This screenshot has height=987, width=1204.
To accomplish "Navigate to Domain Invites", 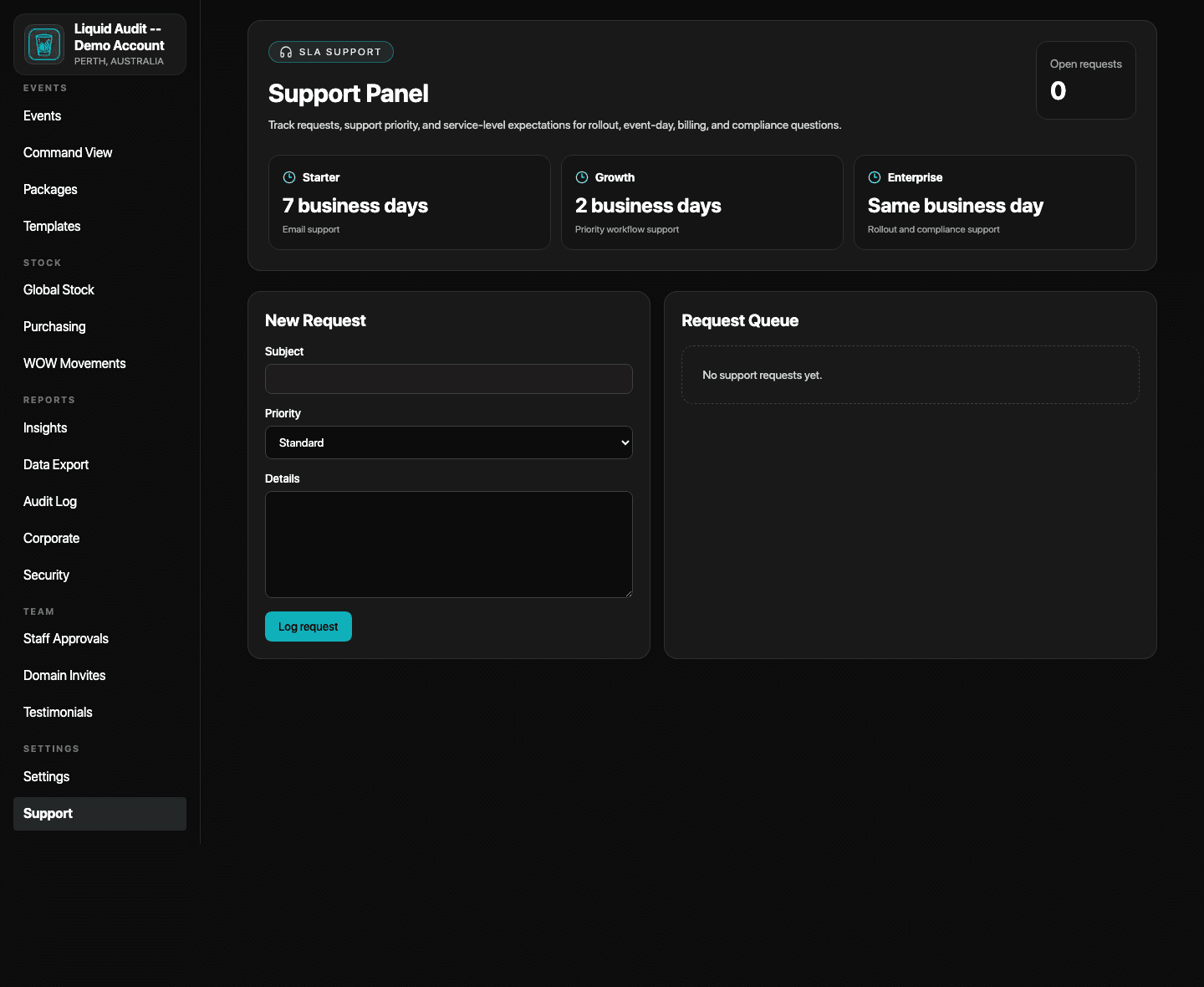I will pyautogui.click(x=99, y=676).
